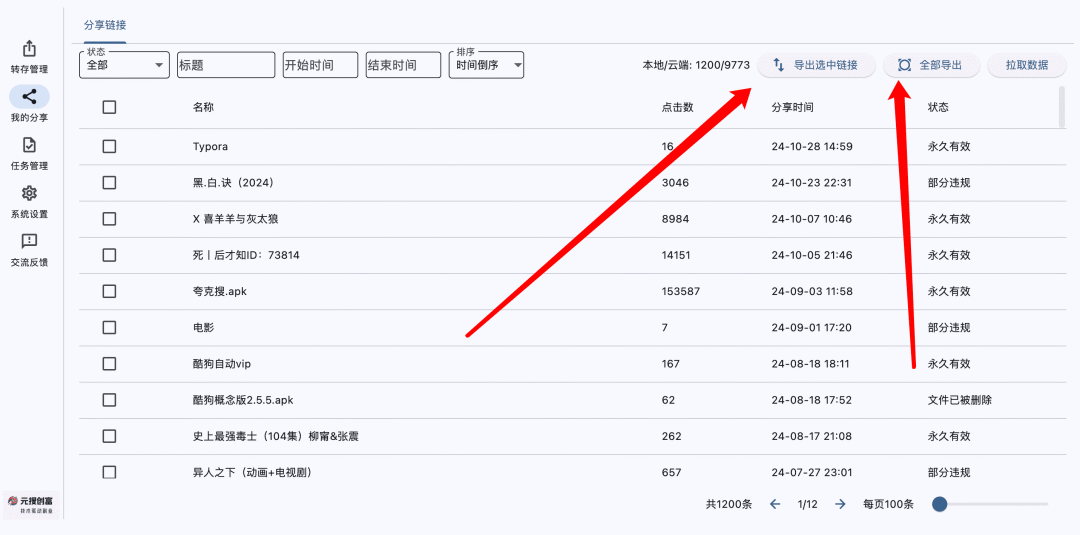Open 系统设置 gear icon in sidebar
The height and width of the screenshot is (535, 1080).
click(29, 193)
